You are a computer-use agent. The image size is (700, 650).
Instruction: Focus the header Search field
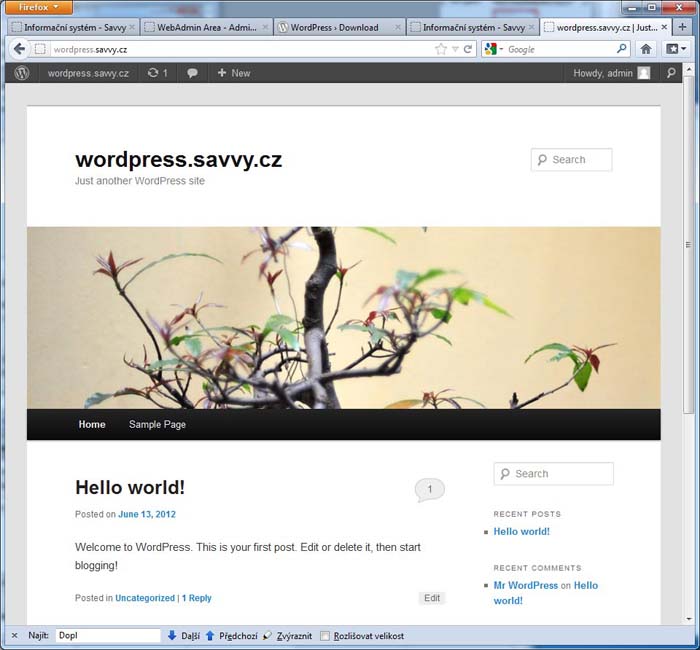pyautogui.click(x=571, y=159)
